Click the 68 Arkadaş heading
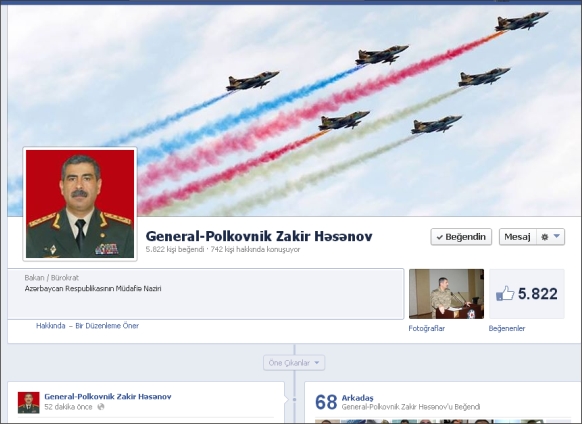This screenshot has height=424, width=582. [x=344, y=401]
